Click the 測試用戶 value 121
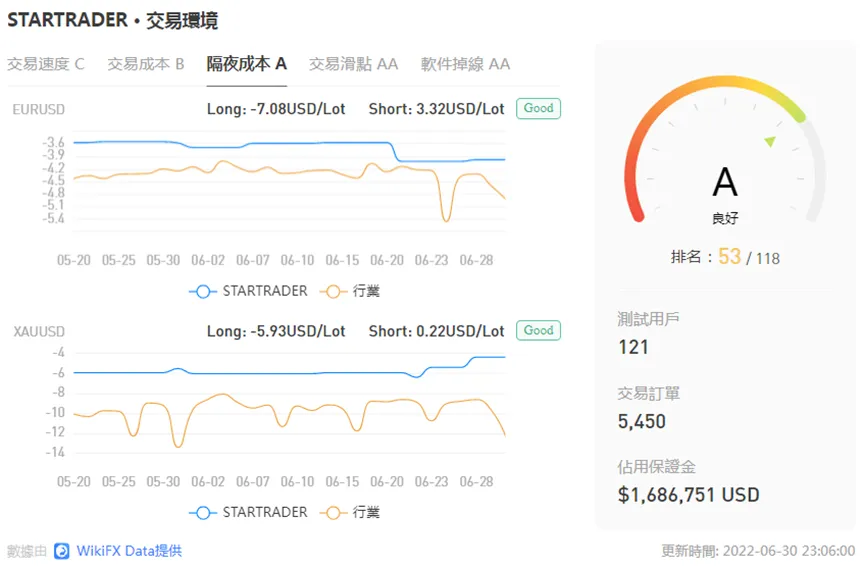 633,347
